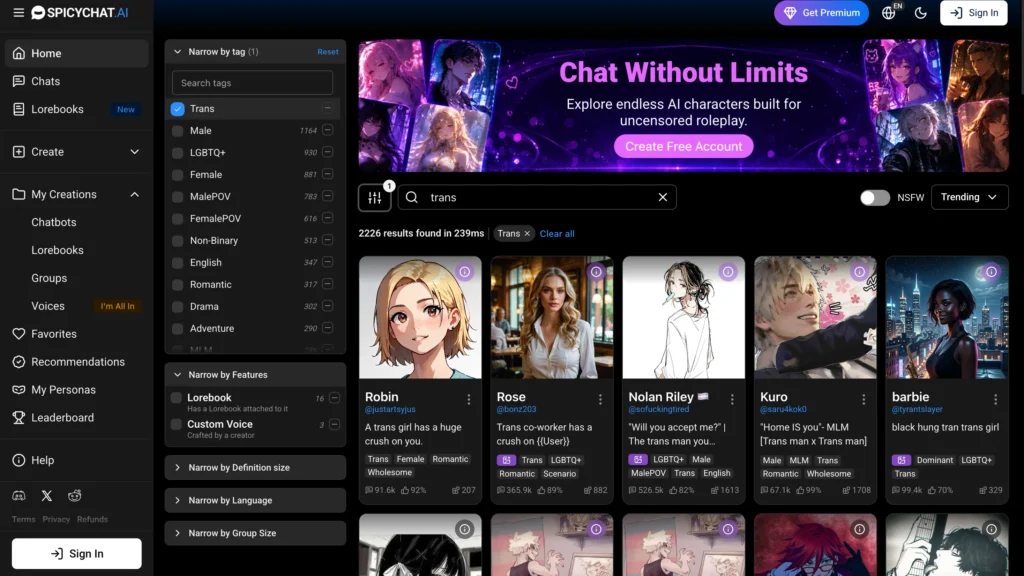The height and width of the screenshot is (576, 1024).
Task: Open the Discord icon link
Action: point(19,496)
